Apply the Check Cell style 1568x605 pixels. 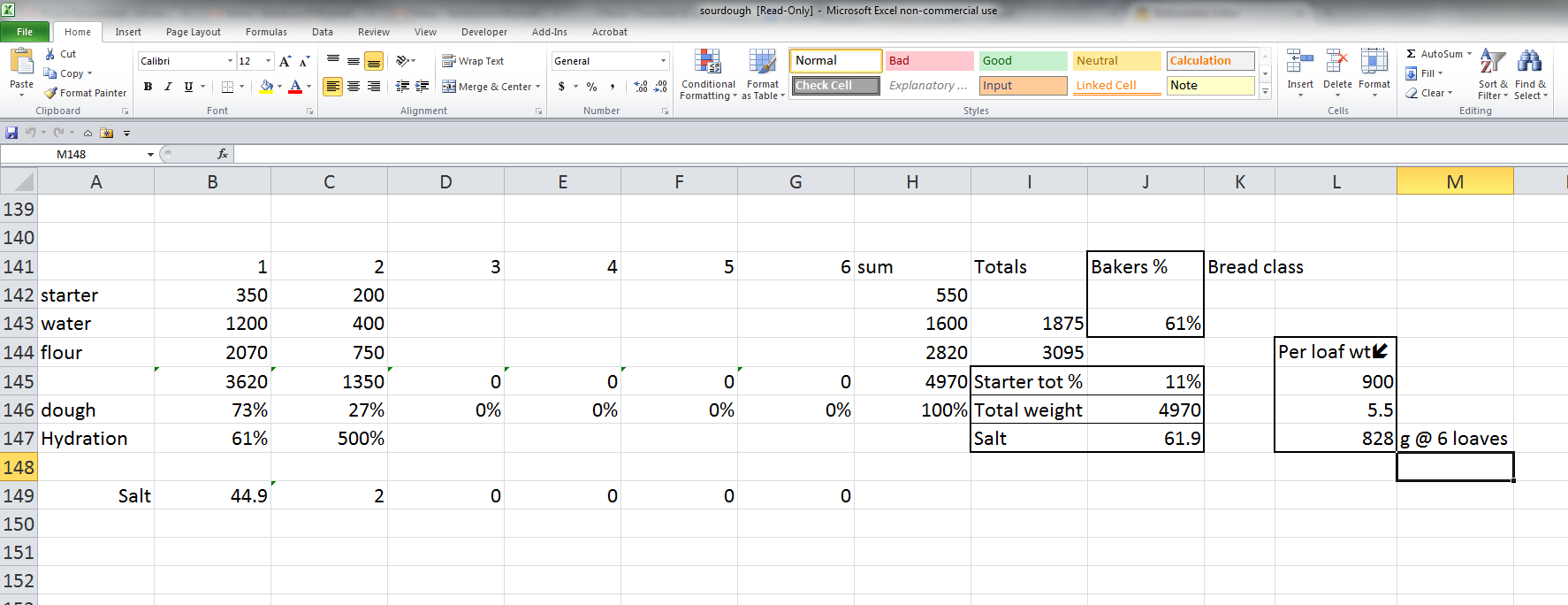835,85
